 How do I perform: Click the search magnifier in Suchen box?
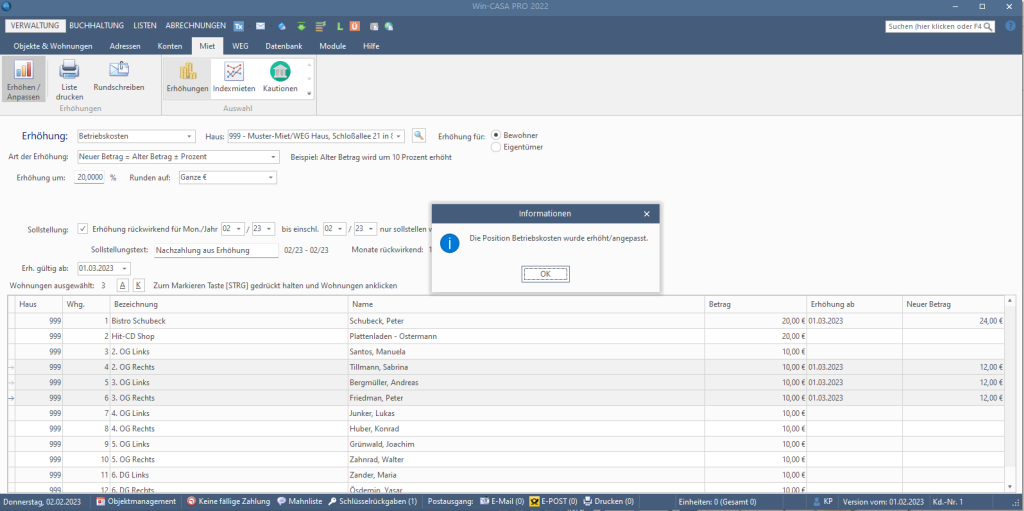click(988, 26)
